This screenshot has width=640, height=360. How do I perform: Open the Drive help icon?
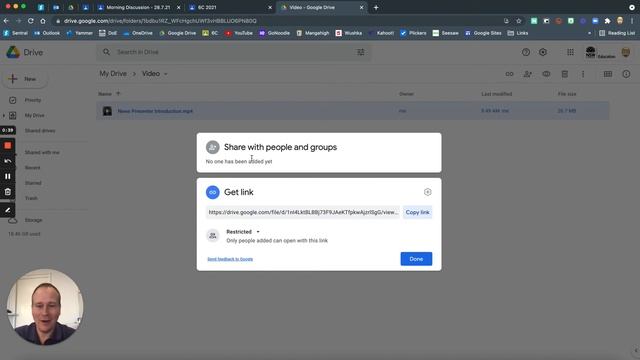point(526,52)
